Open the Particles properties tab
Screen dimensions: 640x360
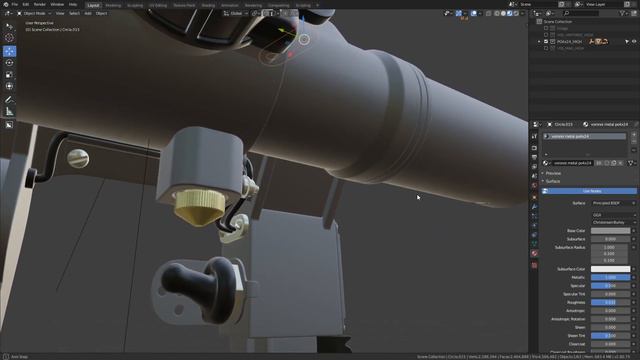pos(534,216)
